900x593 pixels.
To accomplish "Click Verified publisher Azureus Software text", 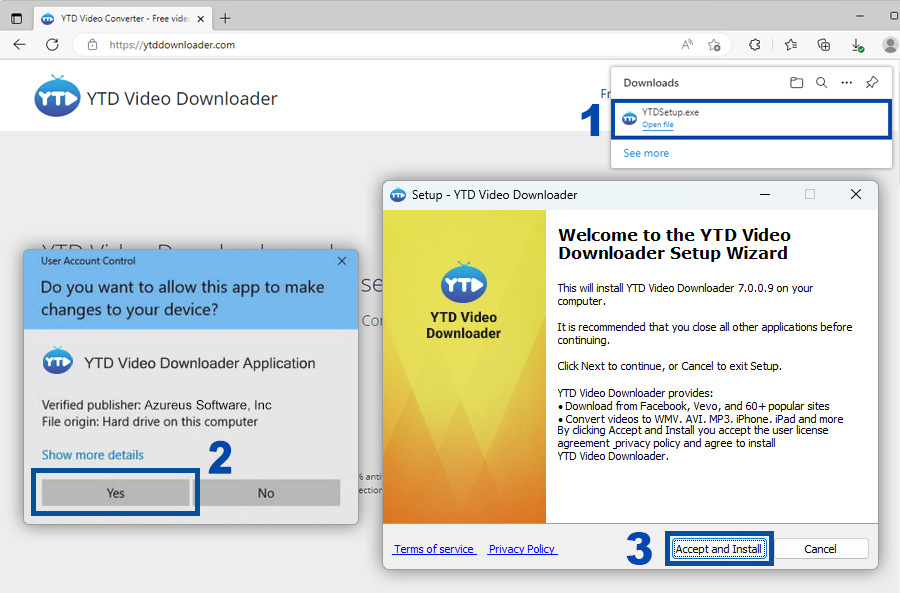I will 157,405.
